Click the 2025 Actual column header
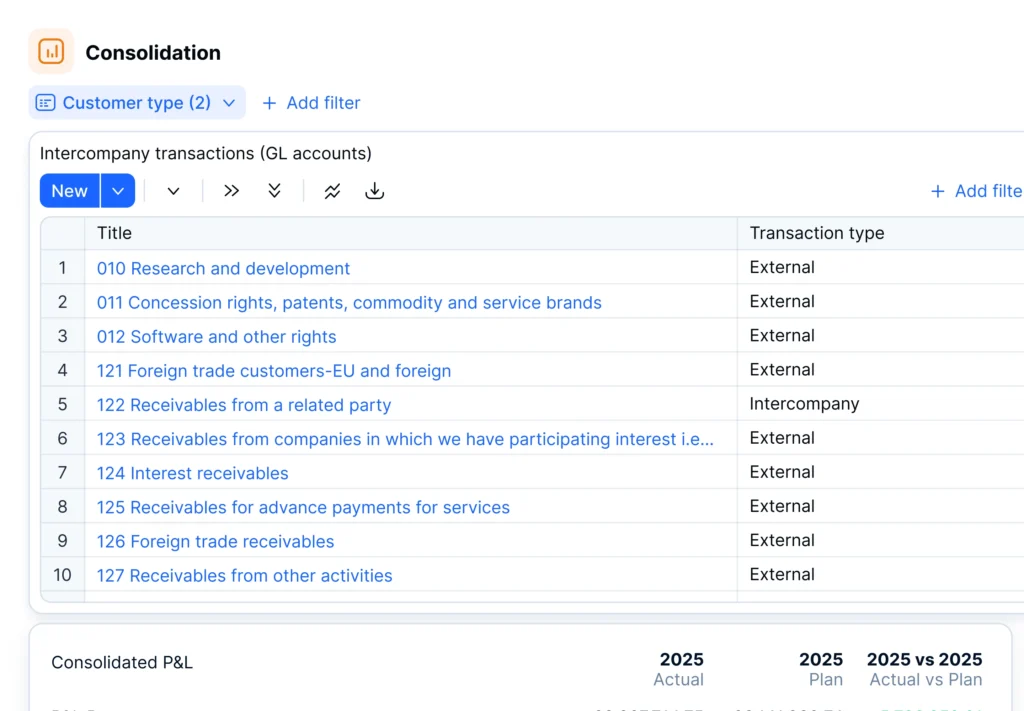This screenshot has height=711, width=1024. click(x=681, y=669)
